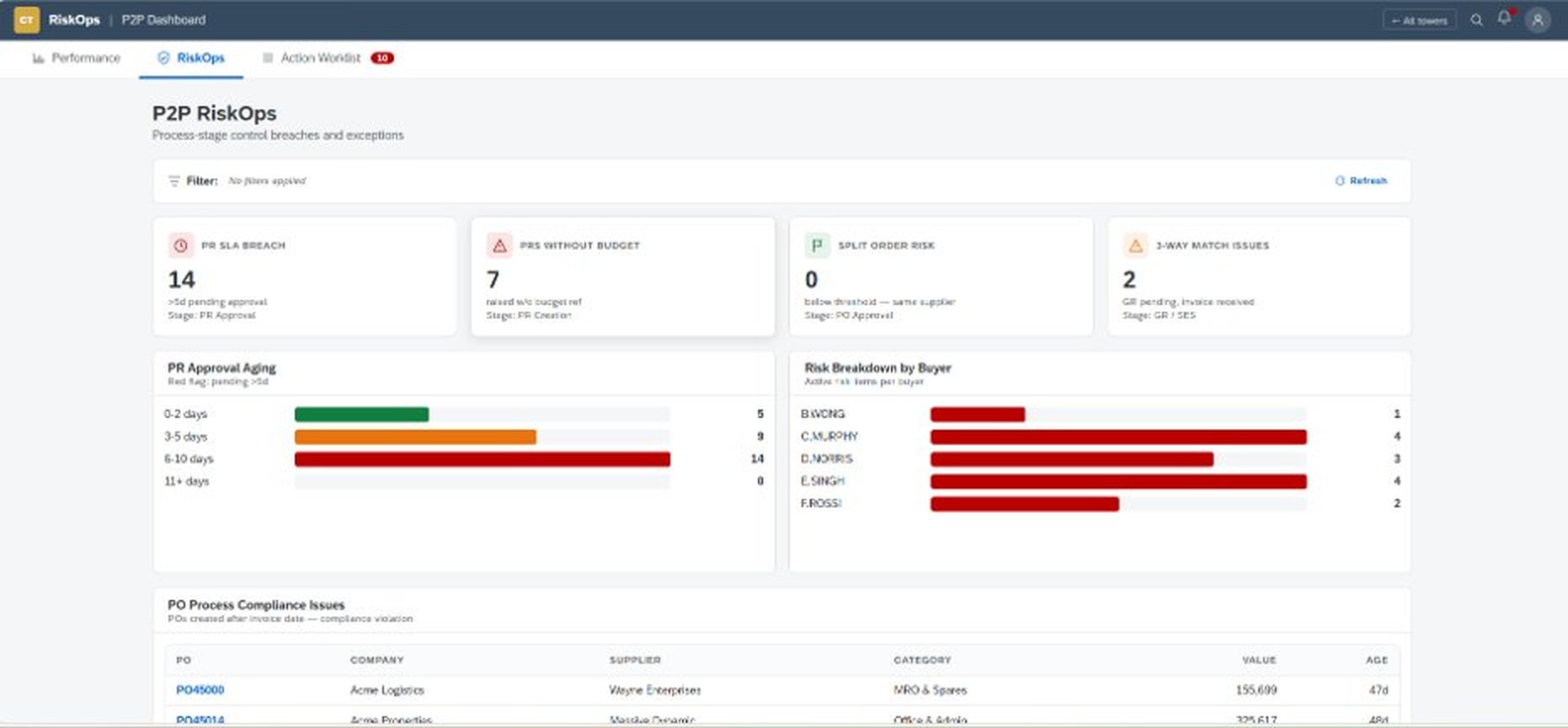Click the CT logo icon
Screen dimensions: 1568x728
pos(27,19)
